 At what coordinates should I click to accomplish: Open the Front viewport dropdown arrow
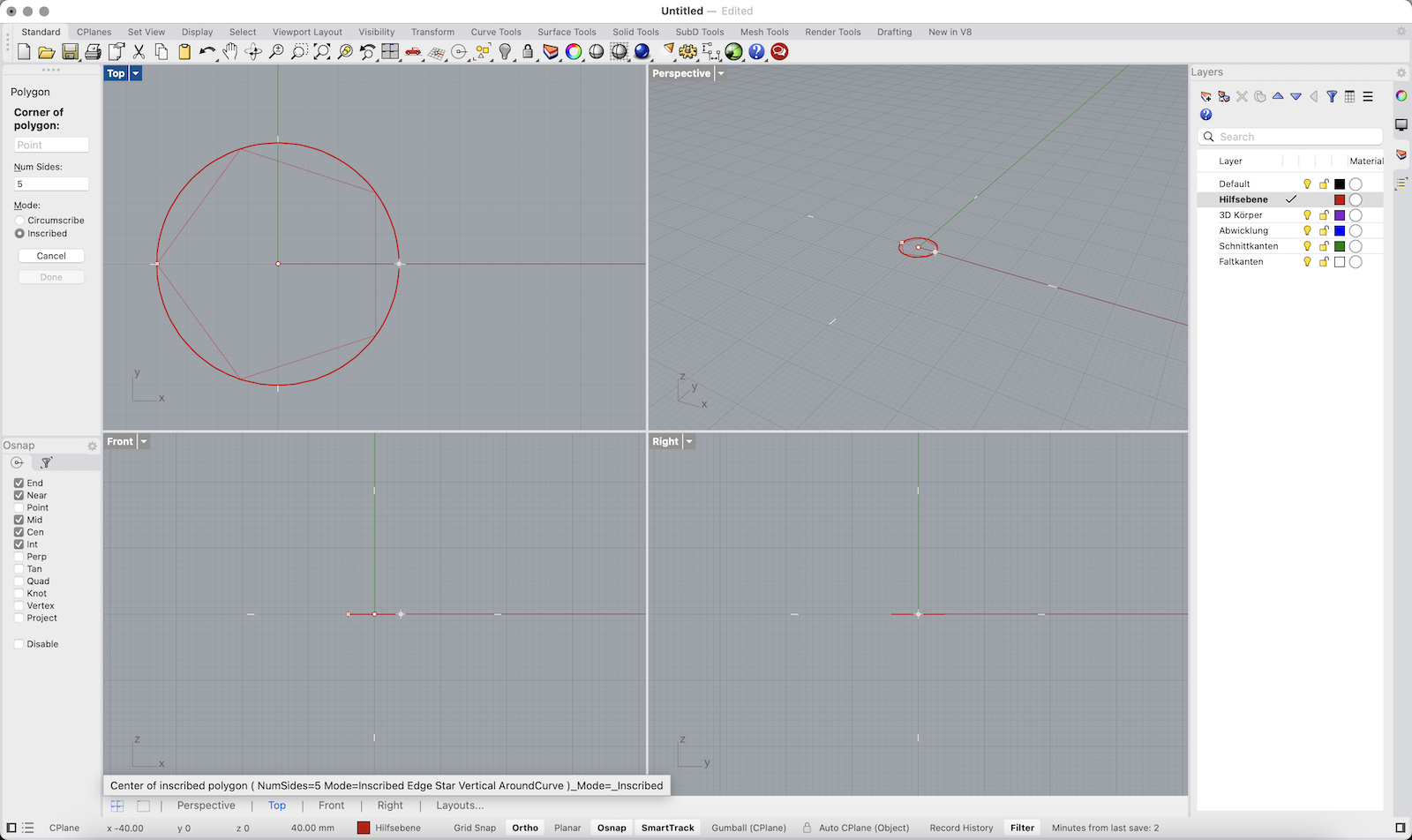pos(144,441)
